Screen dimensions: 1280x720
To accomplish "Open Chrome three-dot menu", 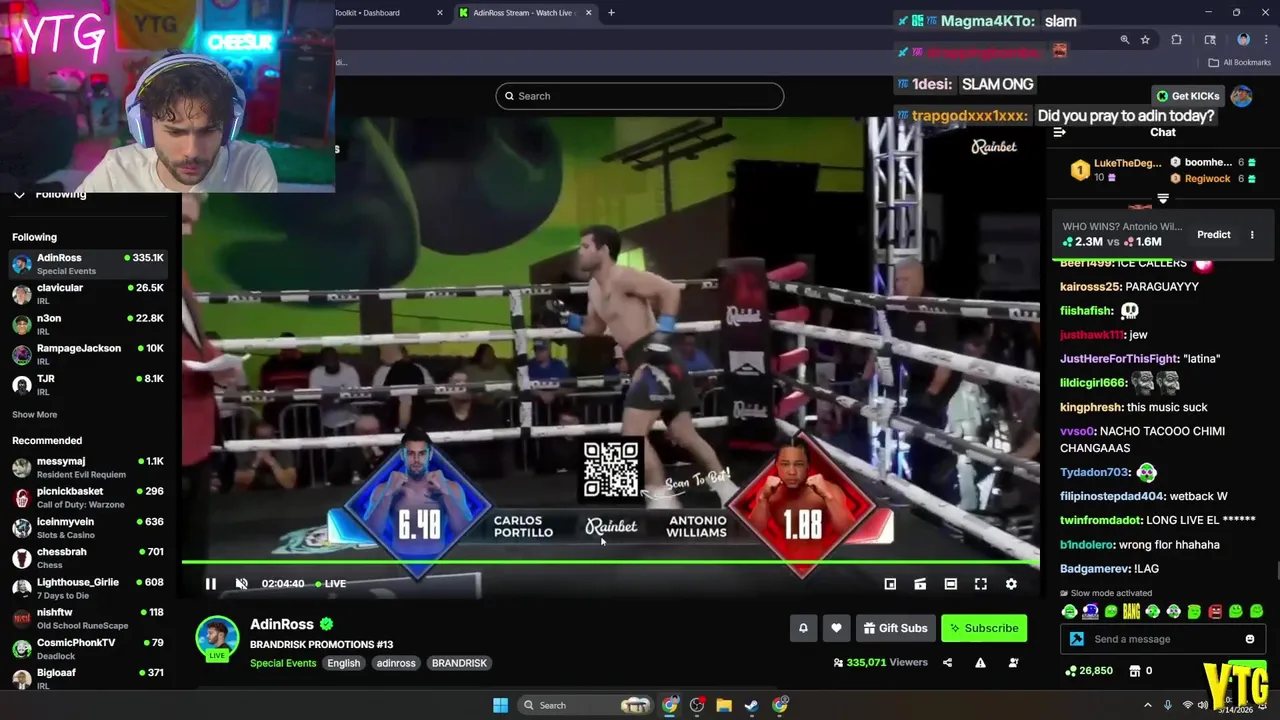I will point(1266,40).
